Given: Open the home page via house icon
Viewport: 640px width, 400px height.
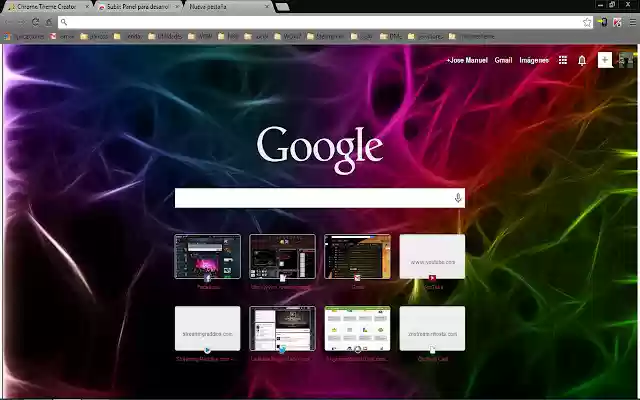Looking at the screenshot, I should [49, 22].
